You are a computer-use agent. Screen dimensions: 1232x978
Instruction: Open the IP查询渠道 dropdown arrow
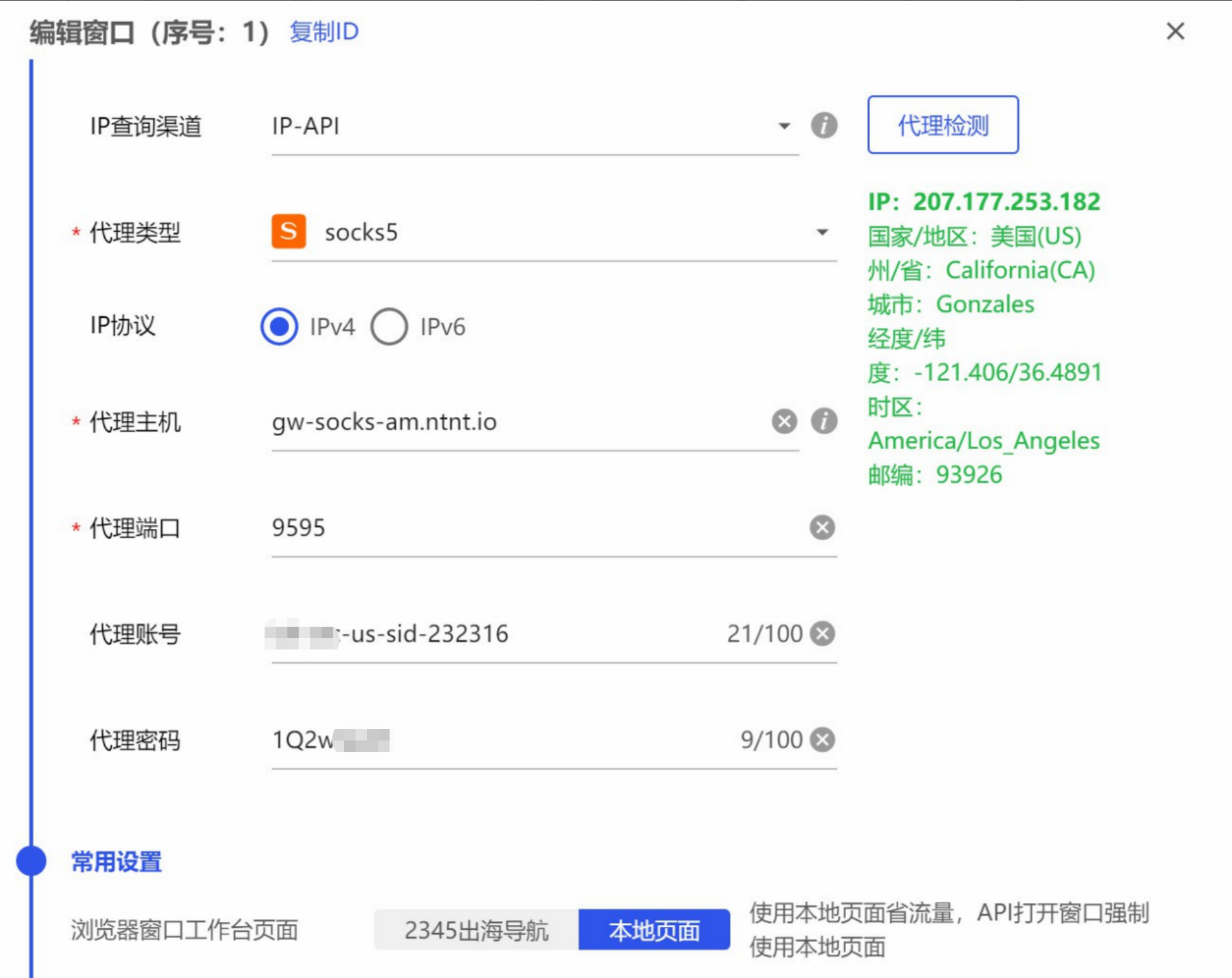(784, 126)
